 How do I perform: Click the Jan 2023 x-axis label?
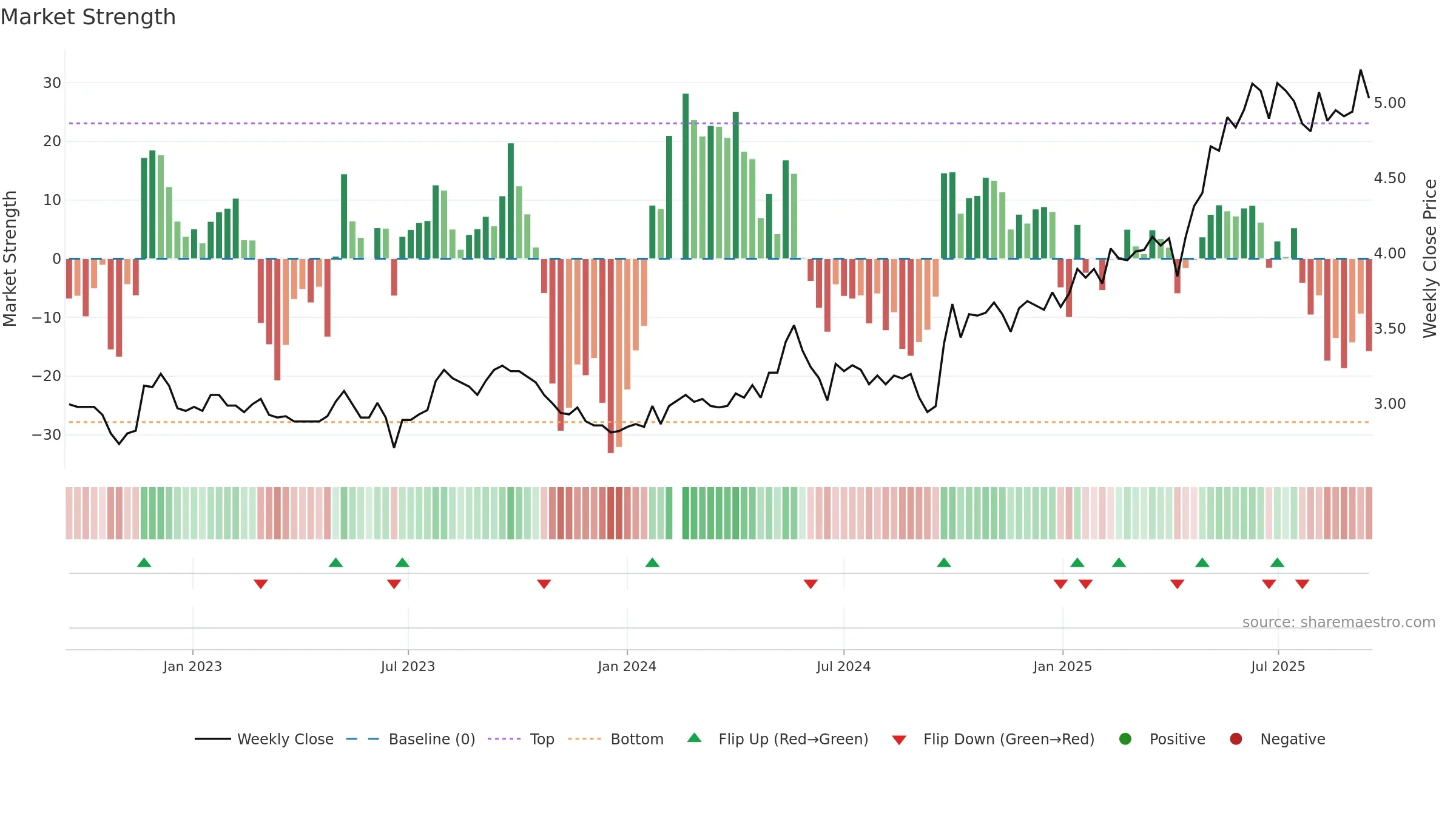pyautogui.click(x=192, y=666)
